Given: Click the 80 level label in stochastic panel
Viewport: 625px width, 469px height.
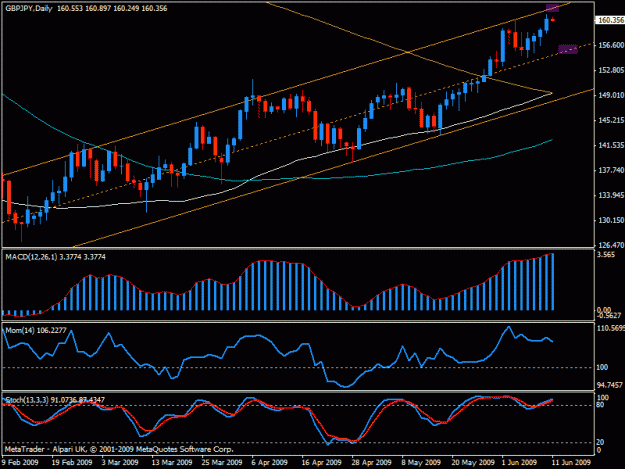Looking at the screenshot, I should click(600, 405).
